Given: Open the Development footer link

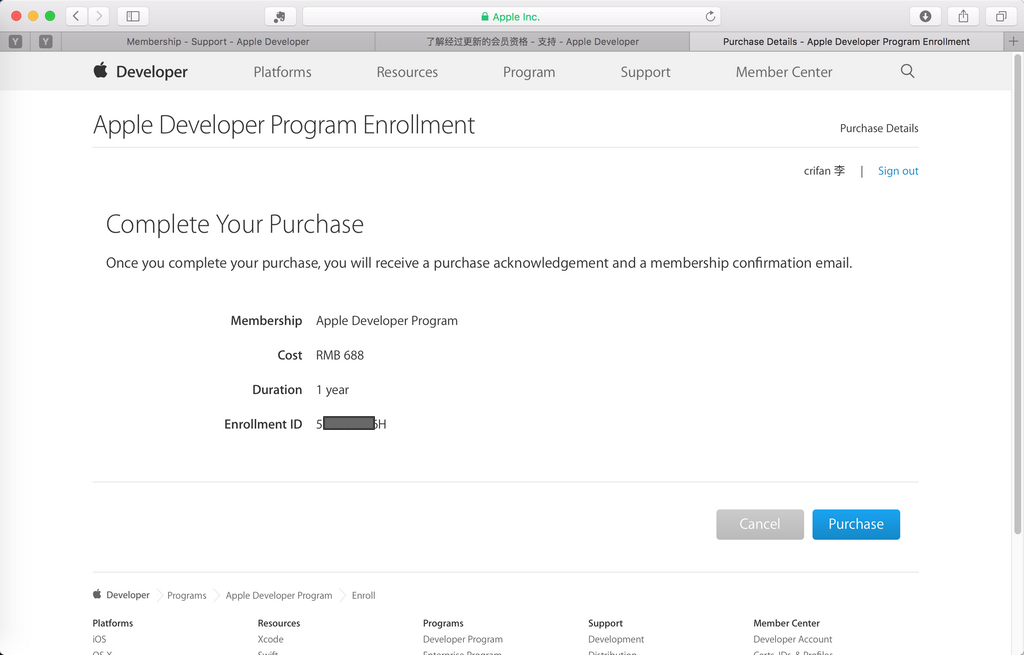Looking at the screenshot, I should tap(616, 639).
